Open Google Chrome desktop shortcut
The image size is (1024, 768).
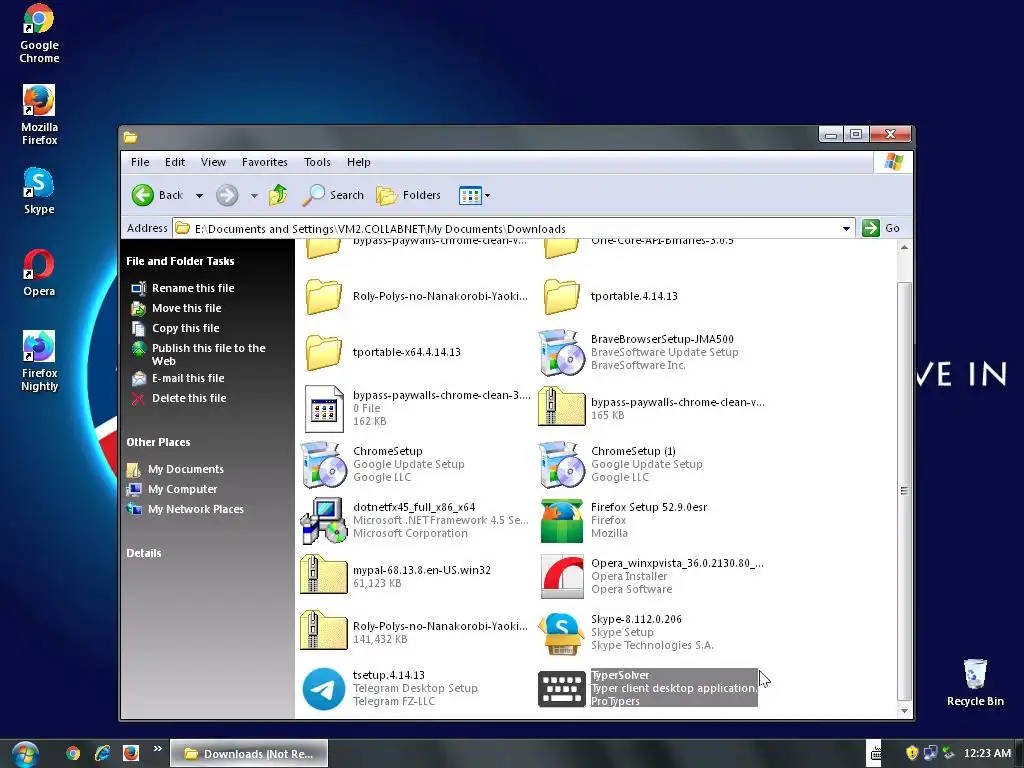click(x=39, y=34)
